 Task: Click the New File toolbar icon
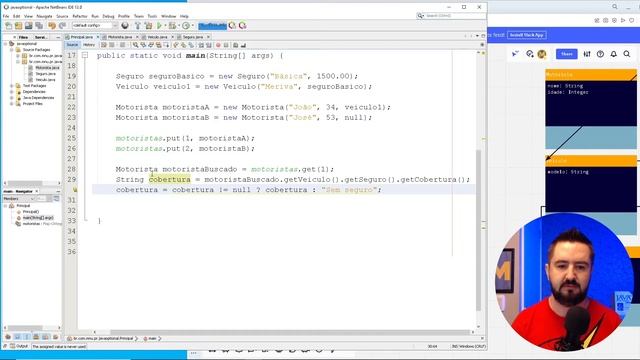click(x=9, y=26)
